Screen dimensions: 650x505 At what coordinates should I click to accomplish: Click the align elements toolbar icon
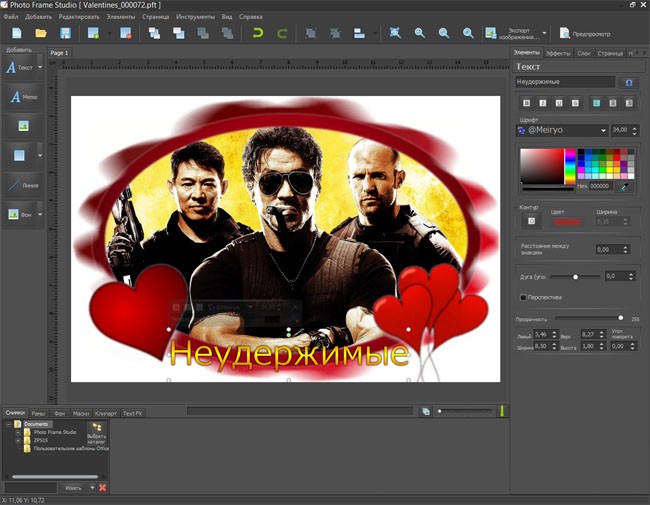tap(359, 33)
